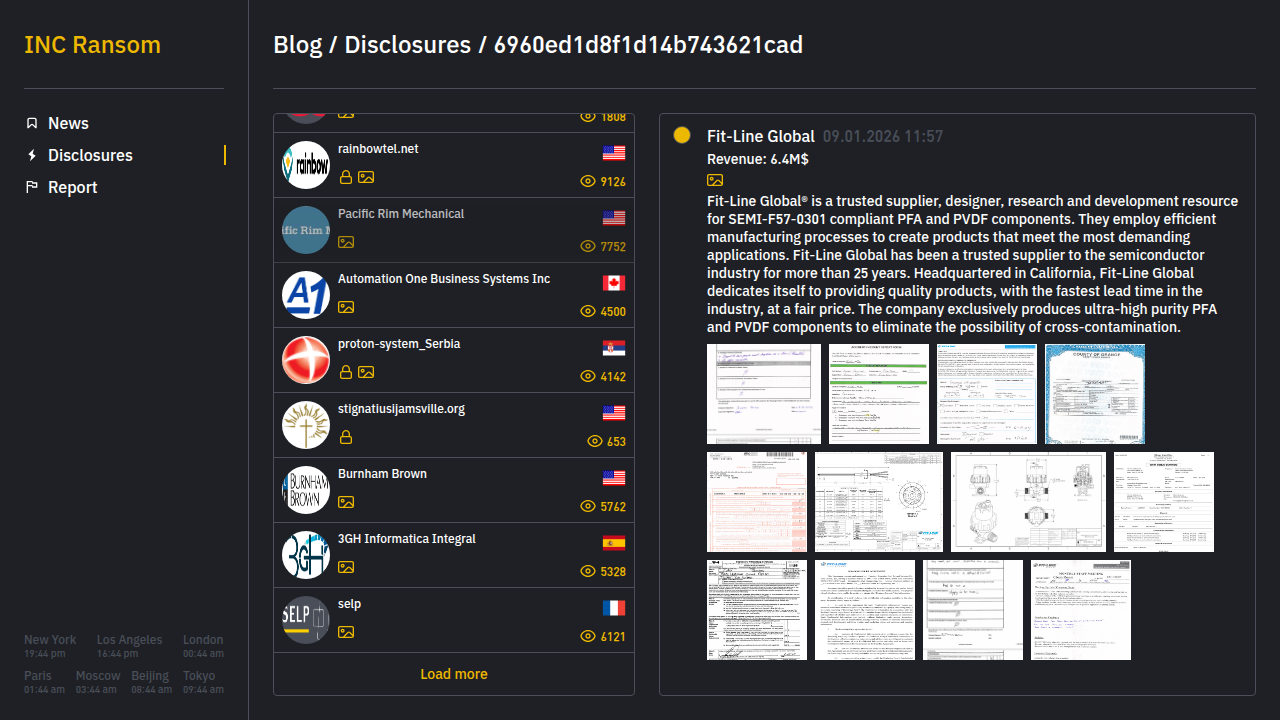This screenshot has height=720, width=1280.
Task: Open the Pacific Rim Mechanical entry
Action: pyautogui.click(x=454, y=230)
